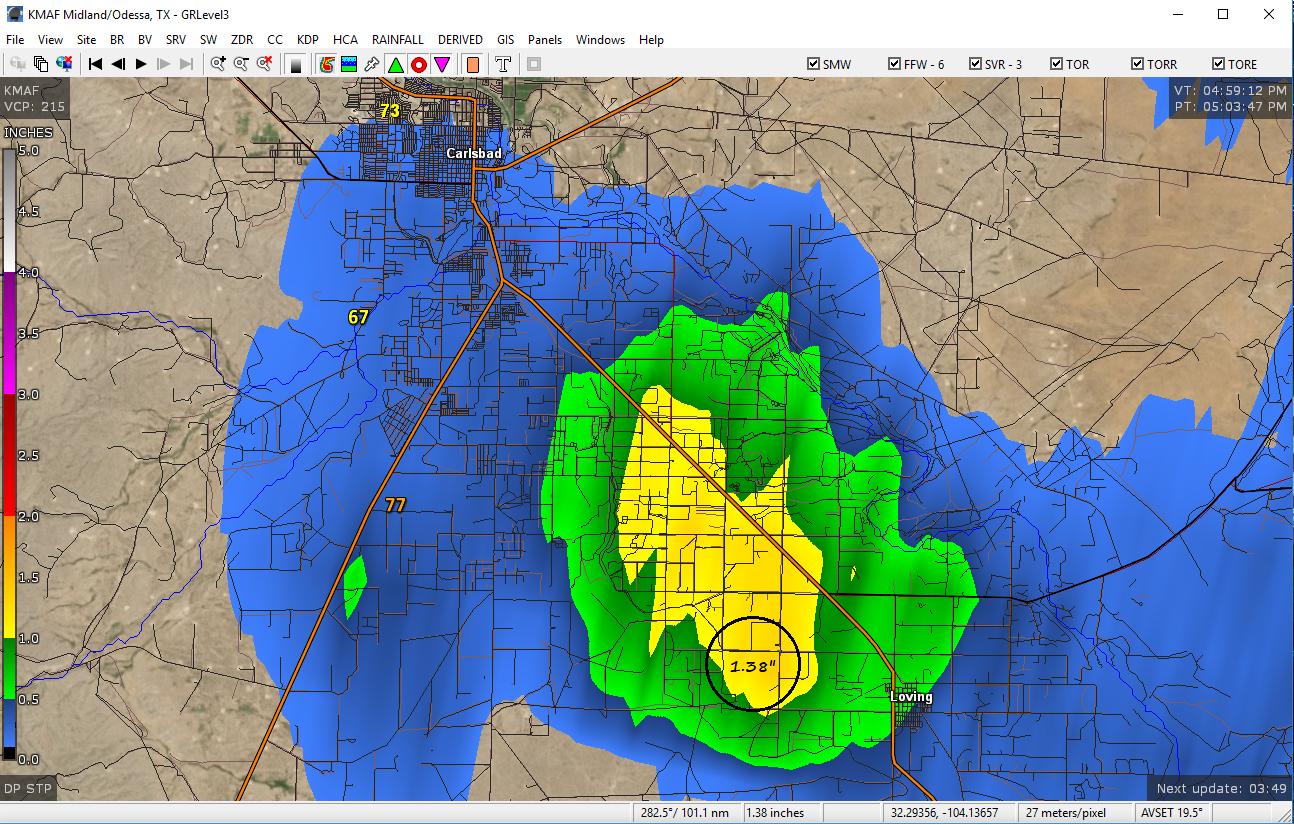
Task: Uncheck the SMW warning checkbox
Action: coord(814,63)
